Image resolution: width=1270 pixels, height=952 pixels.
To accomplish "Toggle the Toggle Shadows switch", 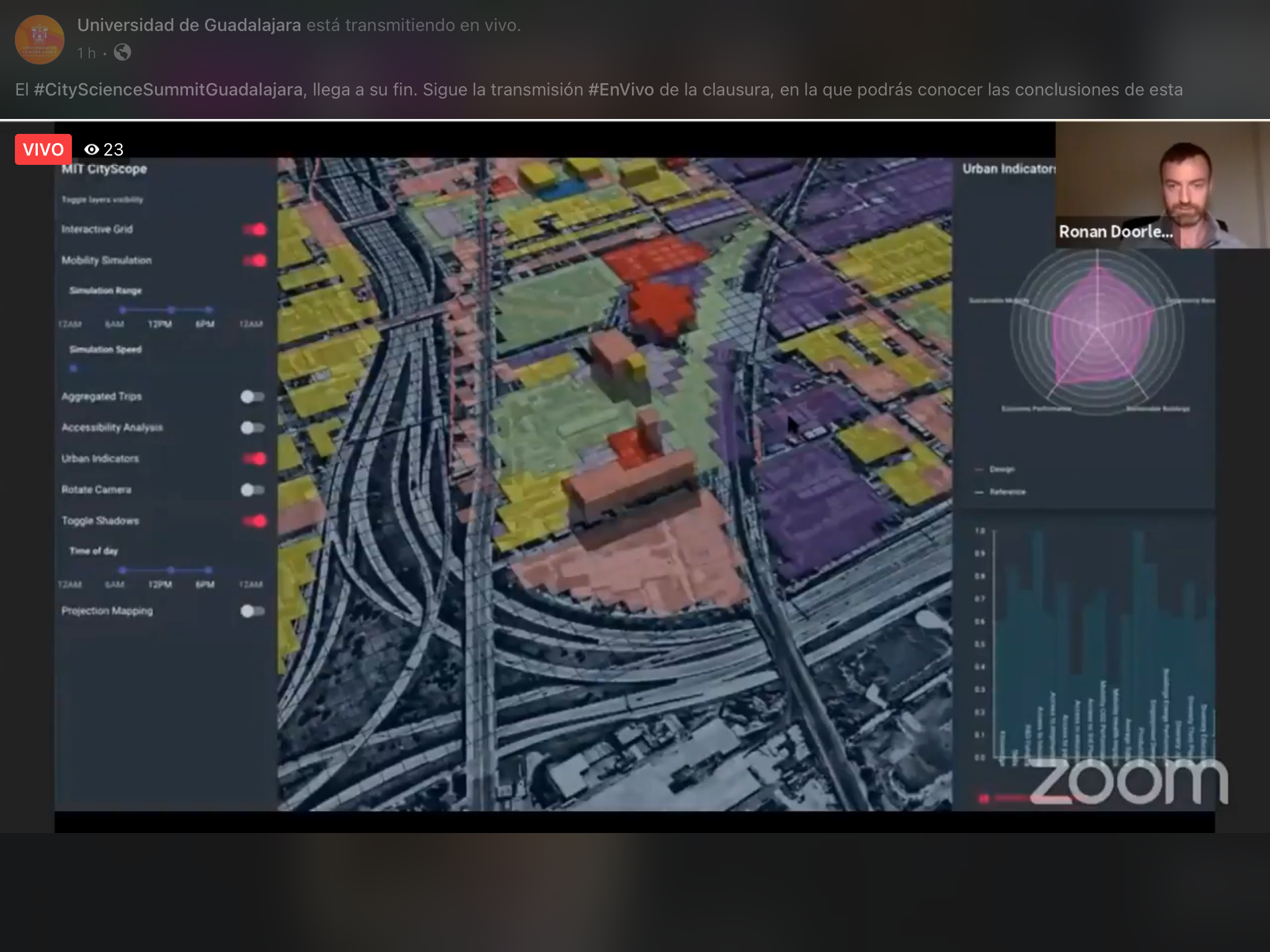I will tap(254, 521).
